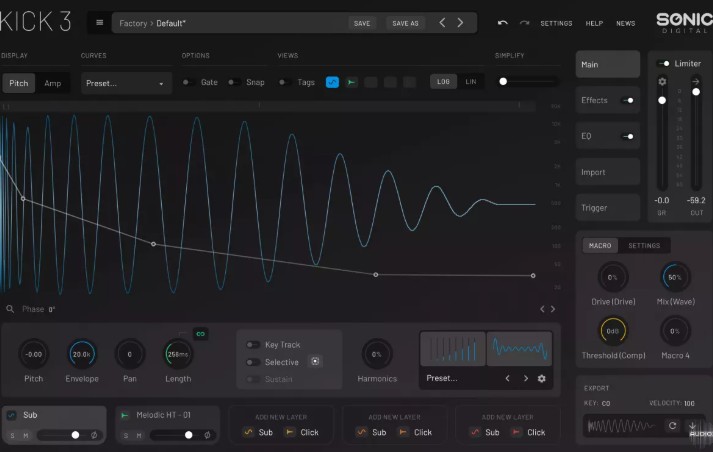Click the SAVE AS button

(405, 23)
